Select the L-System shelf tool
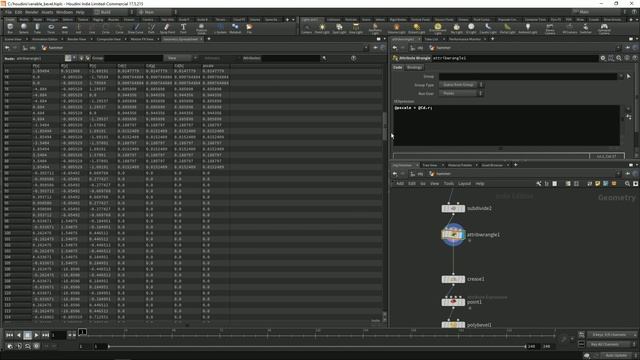 [x=220, y=28]
